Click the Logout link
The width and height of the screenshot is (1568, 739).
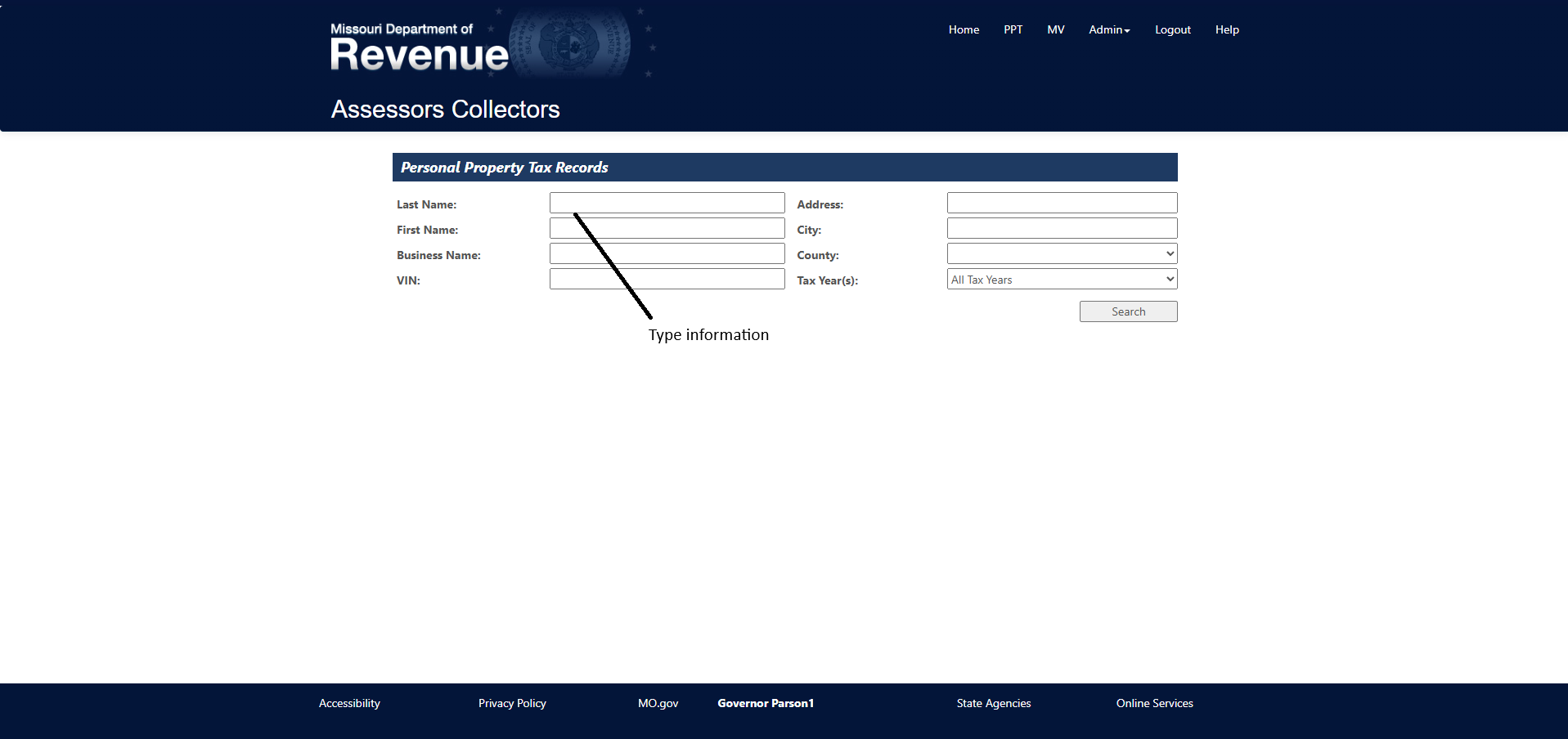1172,29
